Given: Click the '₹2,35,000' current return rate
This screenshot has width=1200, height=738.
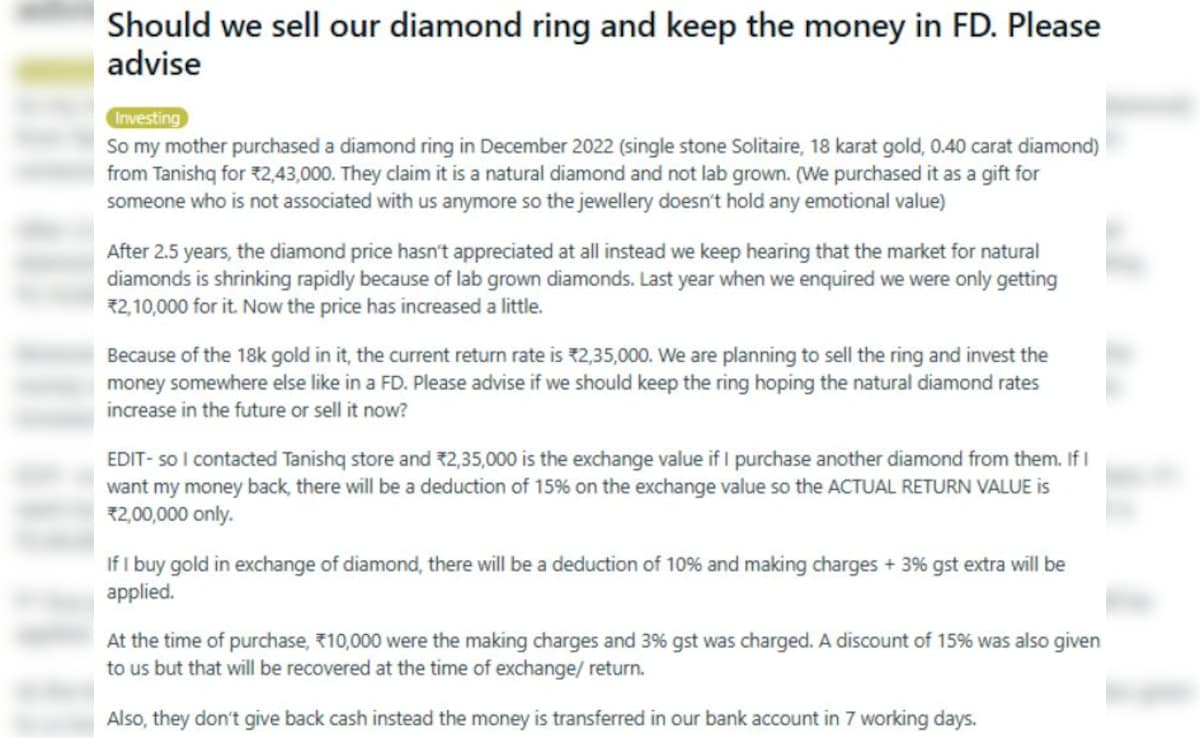Looking at the screenshot, I should click(x=609, y=355).
